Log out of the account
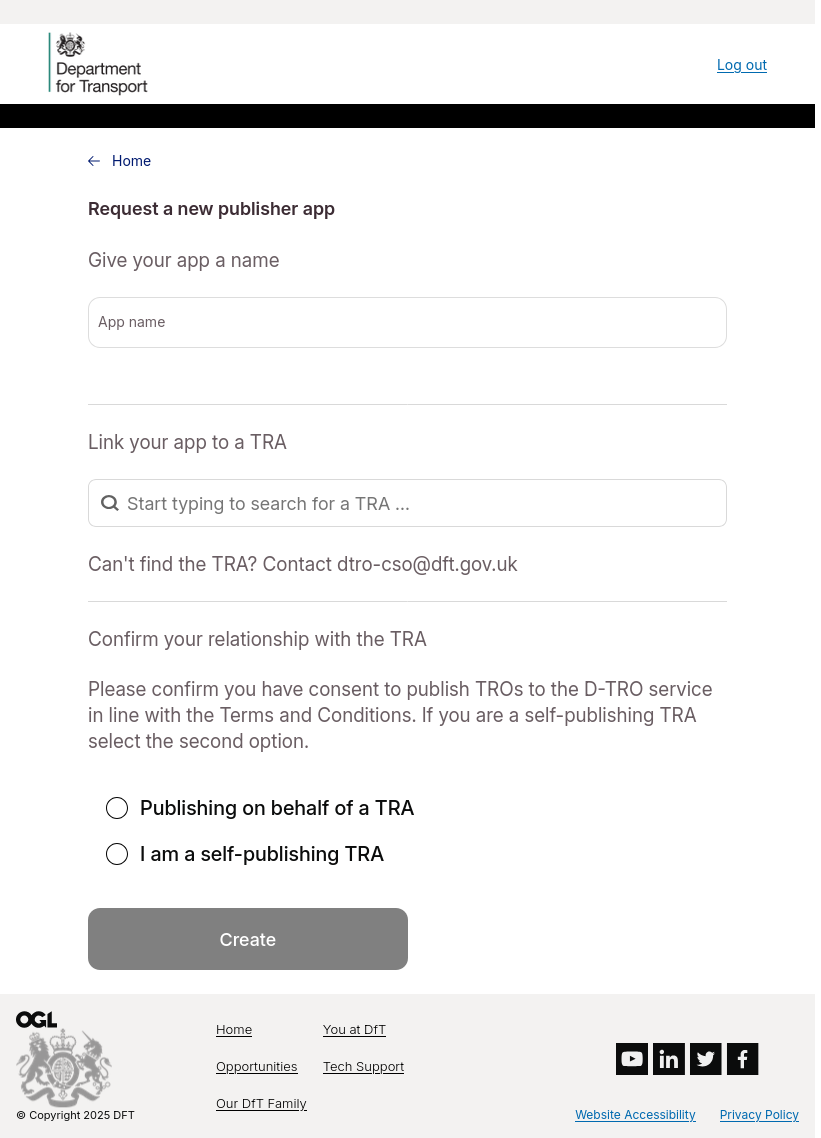821x1138 pixels. click(742, 65)
